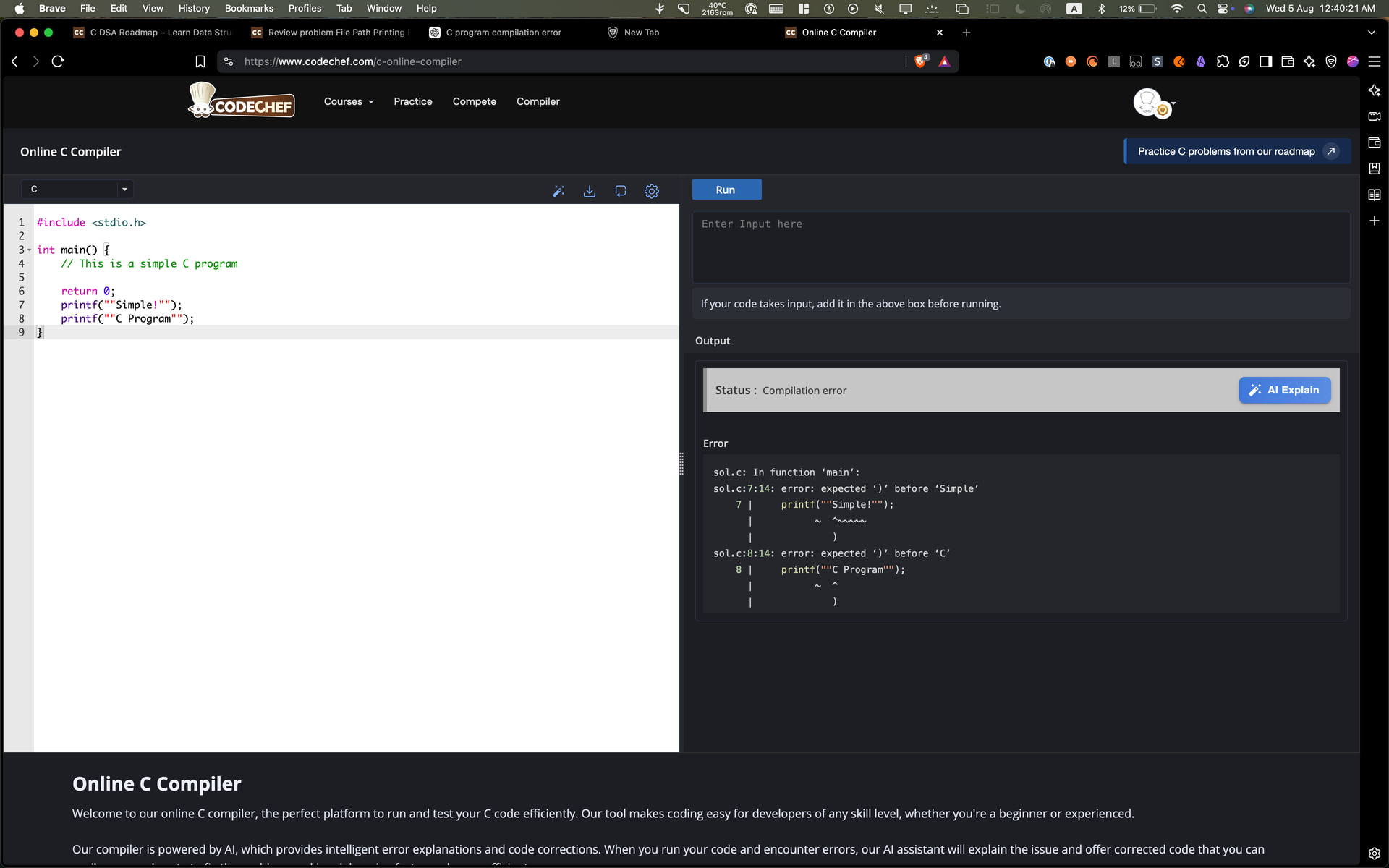Open the Apple menu
The image size is (1389, 868).
point(20,9)
